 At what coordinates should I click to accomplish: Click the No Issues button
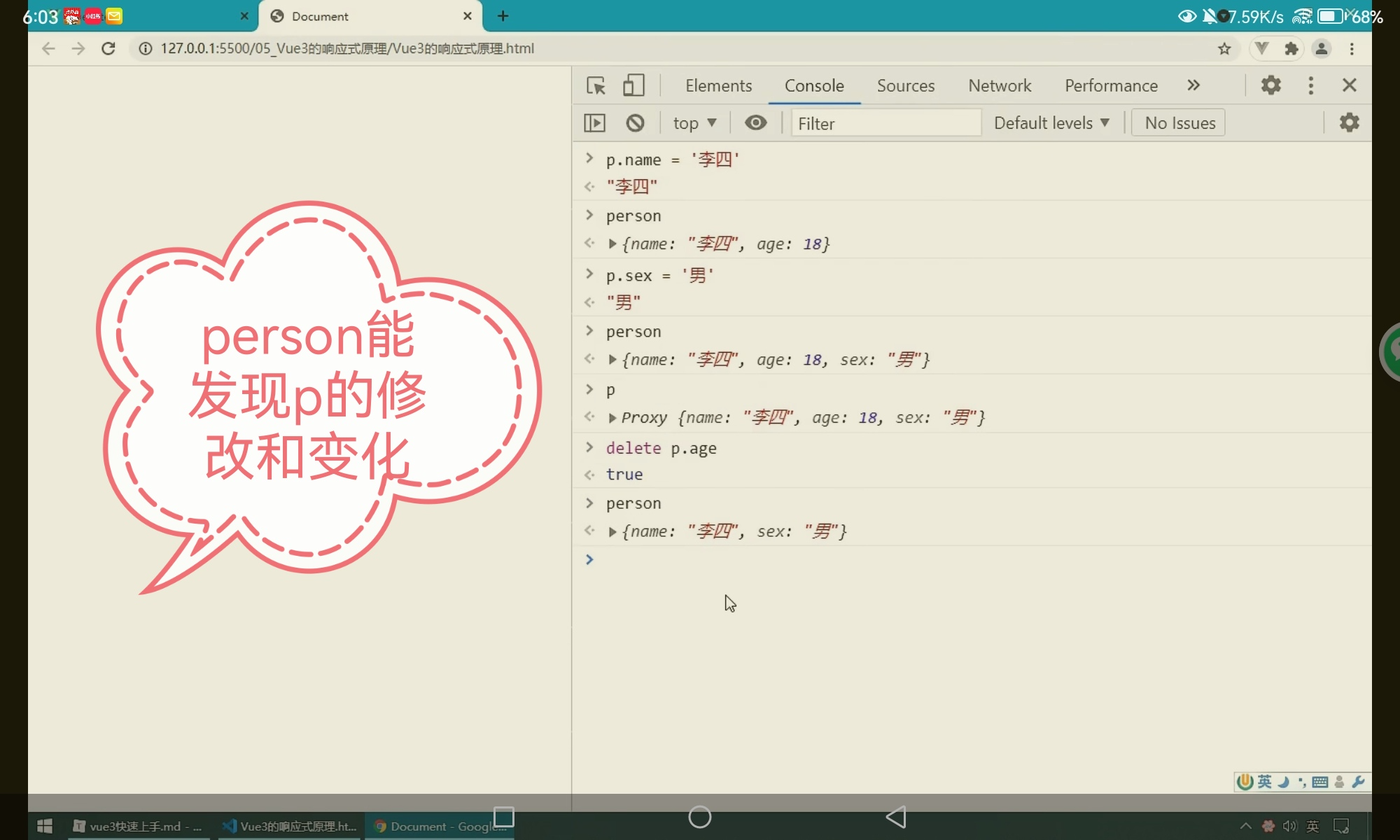[x=1179, y=123]
